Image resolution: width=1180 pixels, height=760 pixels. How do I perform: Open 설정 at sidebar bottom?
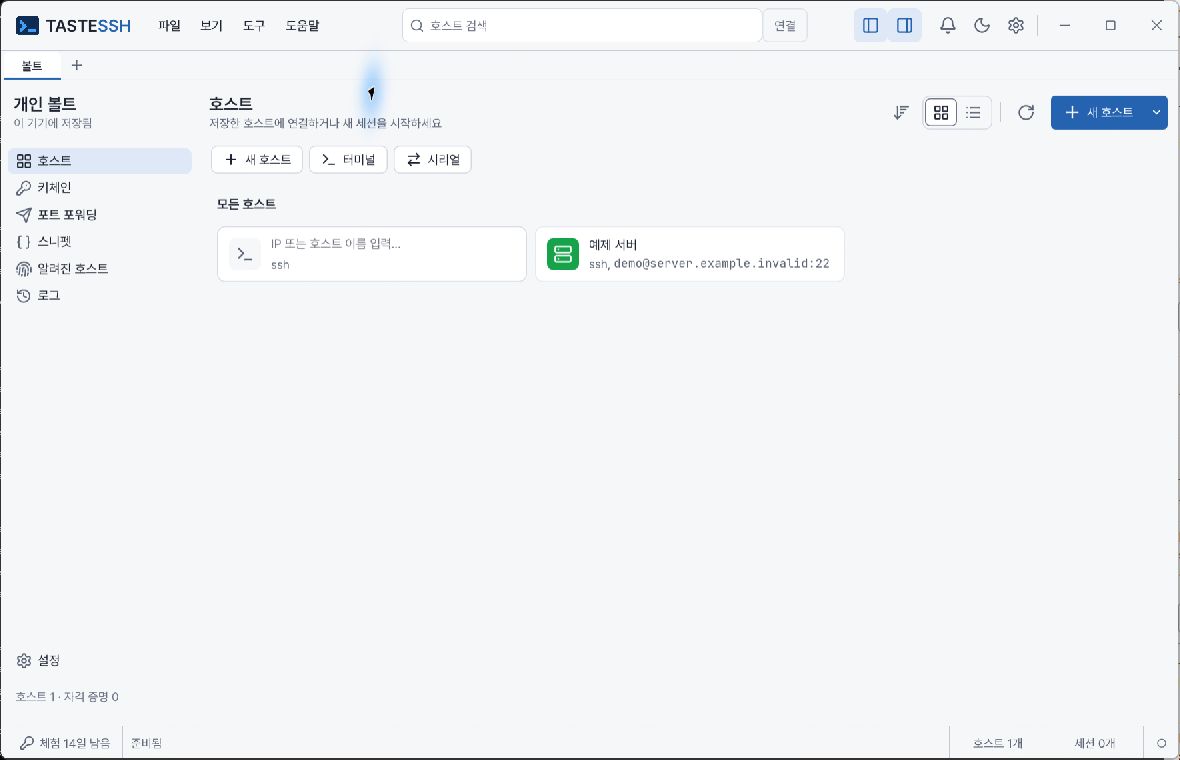pos(100,661)
